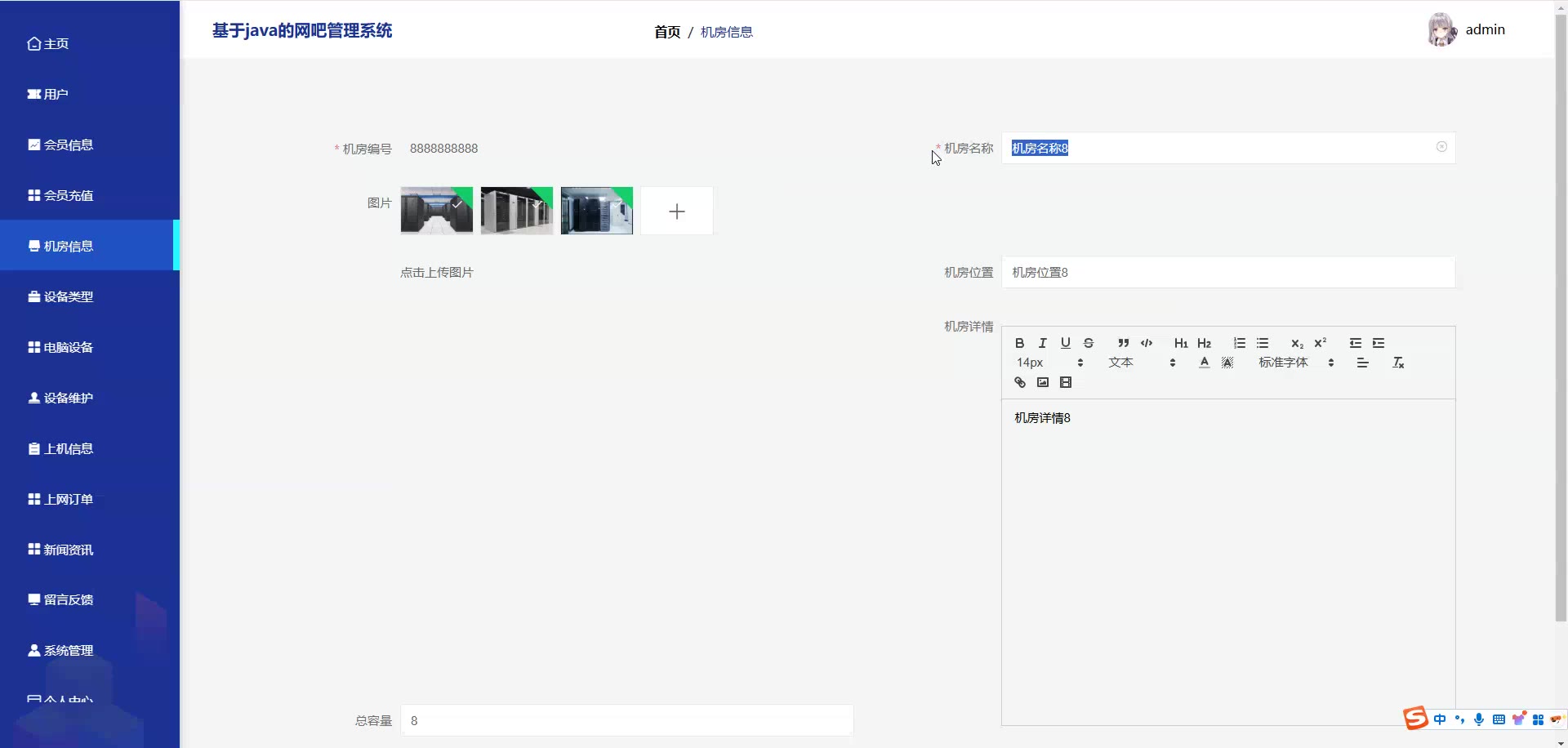Open the 用户 sidebar menu
The image size is (1568, 748).
90,94
